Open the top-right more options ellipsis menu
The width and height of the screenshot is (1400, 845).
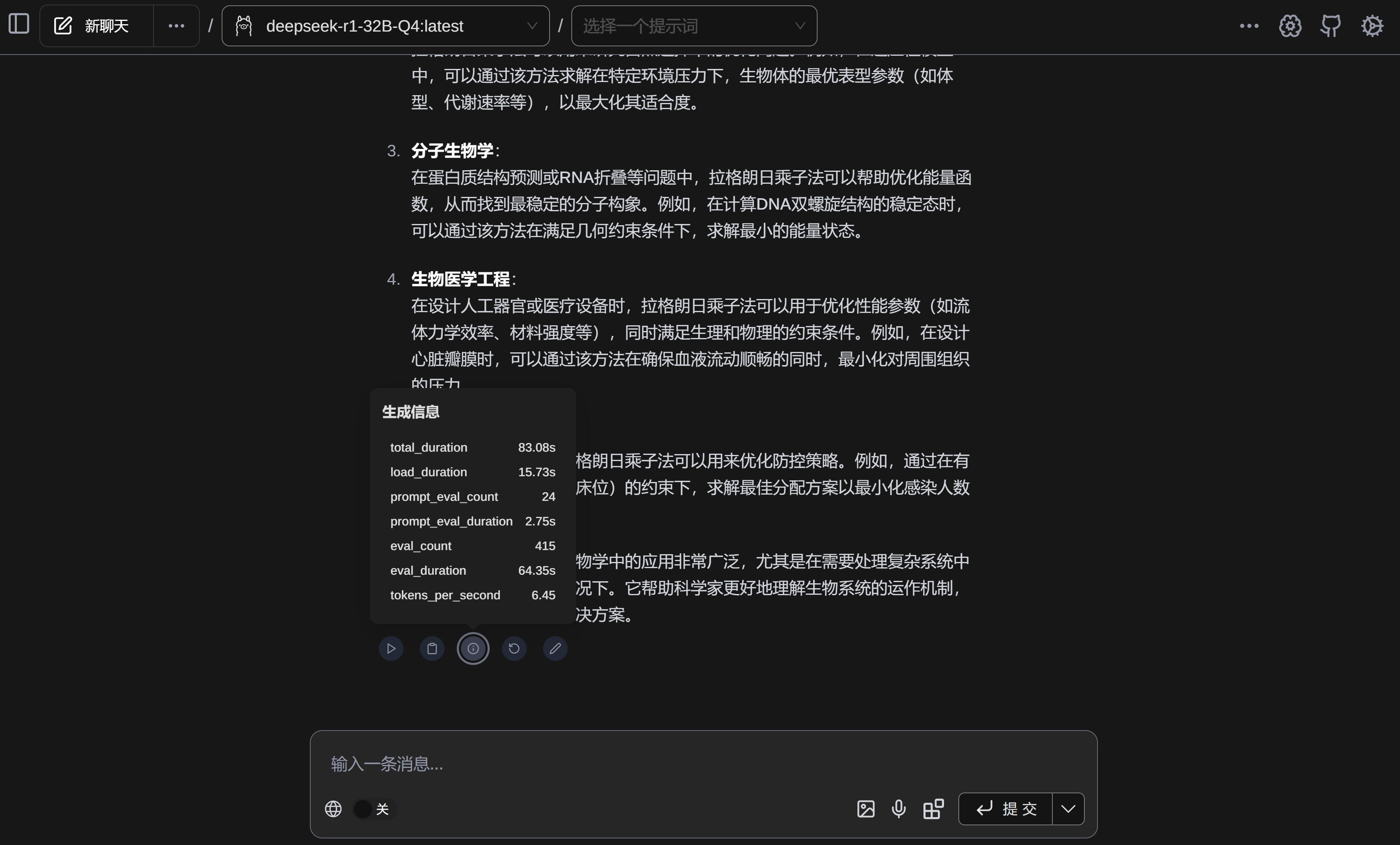(x=1249, y=25)
